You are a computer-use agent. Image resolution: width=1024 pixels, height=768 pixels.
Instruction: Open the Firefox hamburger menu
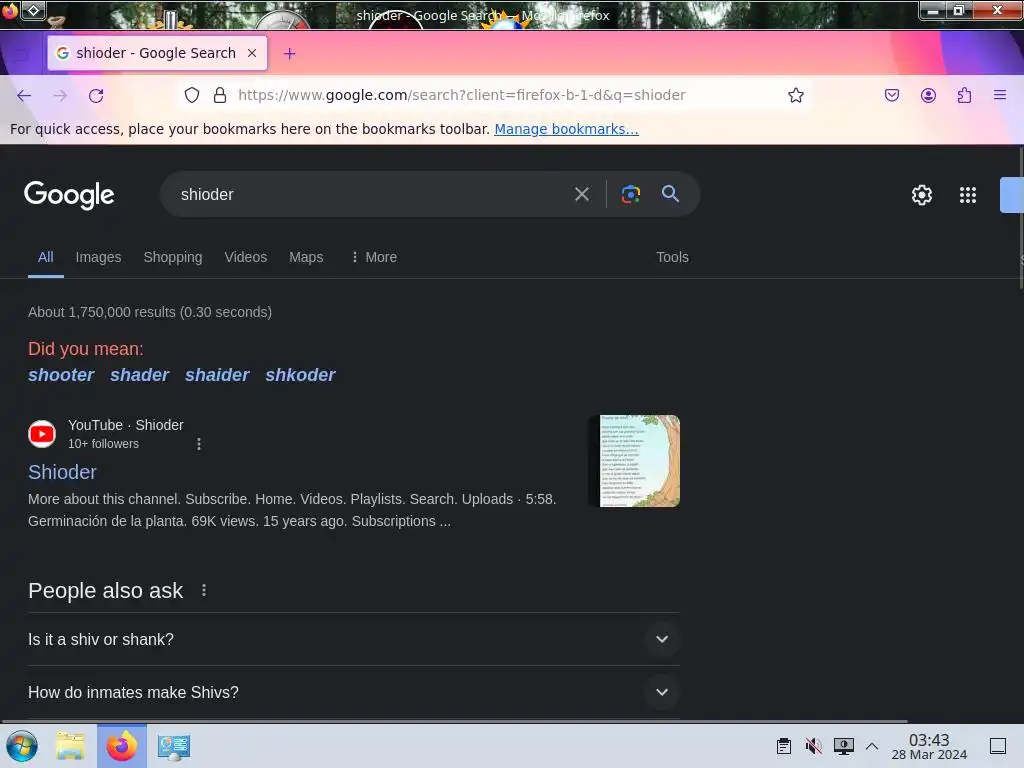tap(999, 95)
